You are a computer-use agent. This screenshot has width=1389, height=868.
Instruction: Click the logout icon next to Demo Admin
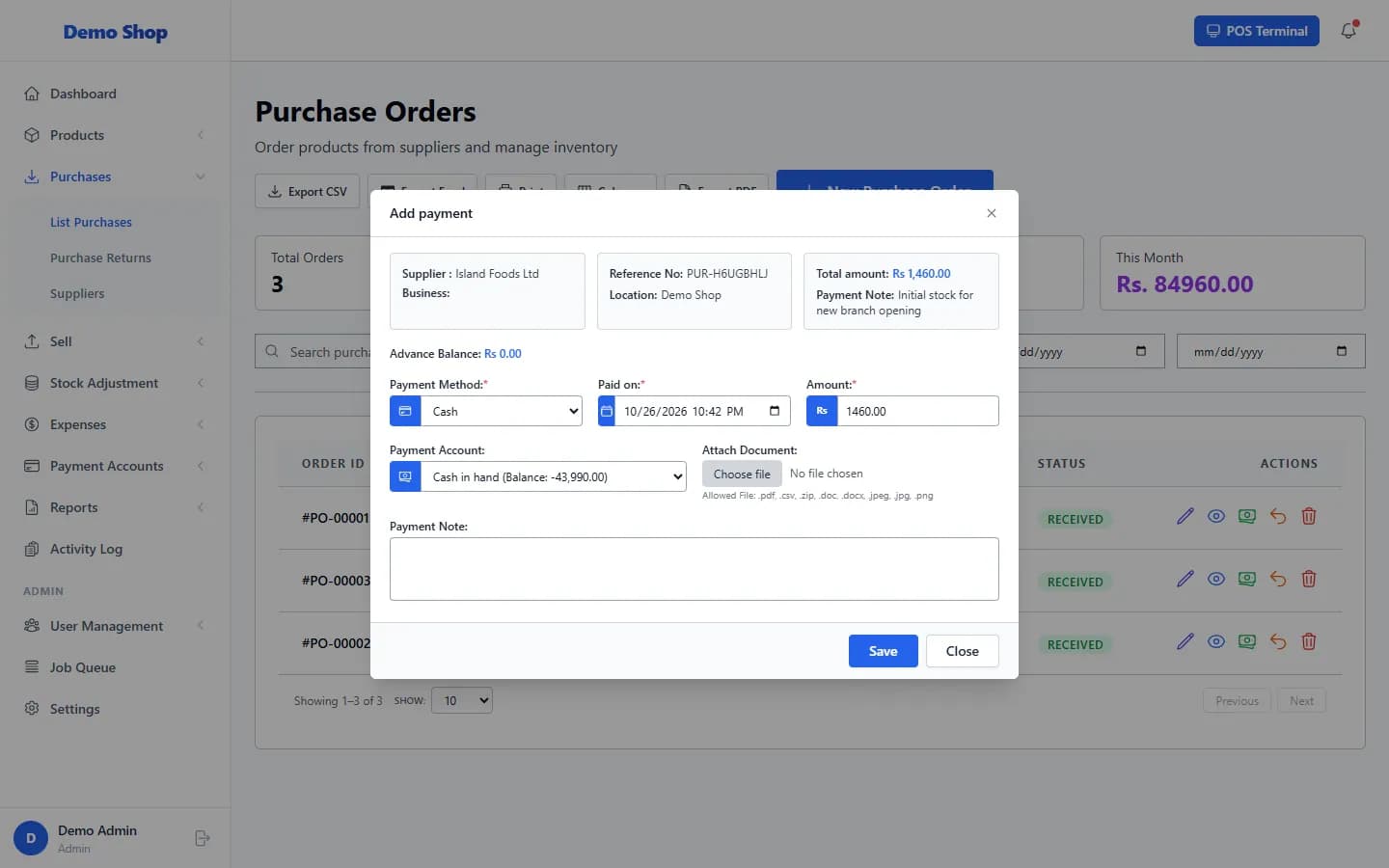point(202,838)
